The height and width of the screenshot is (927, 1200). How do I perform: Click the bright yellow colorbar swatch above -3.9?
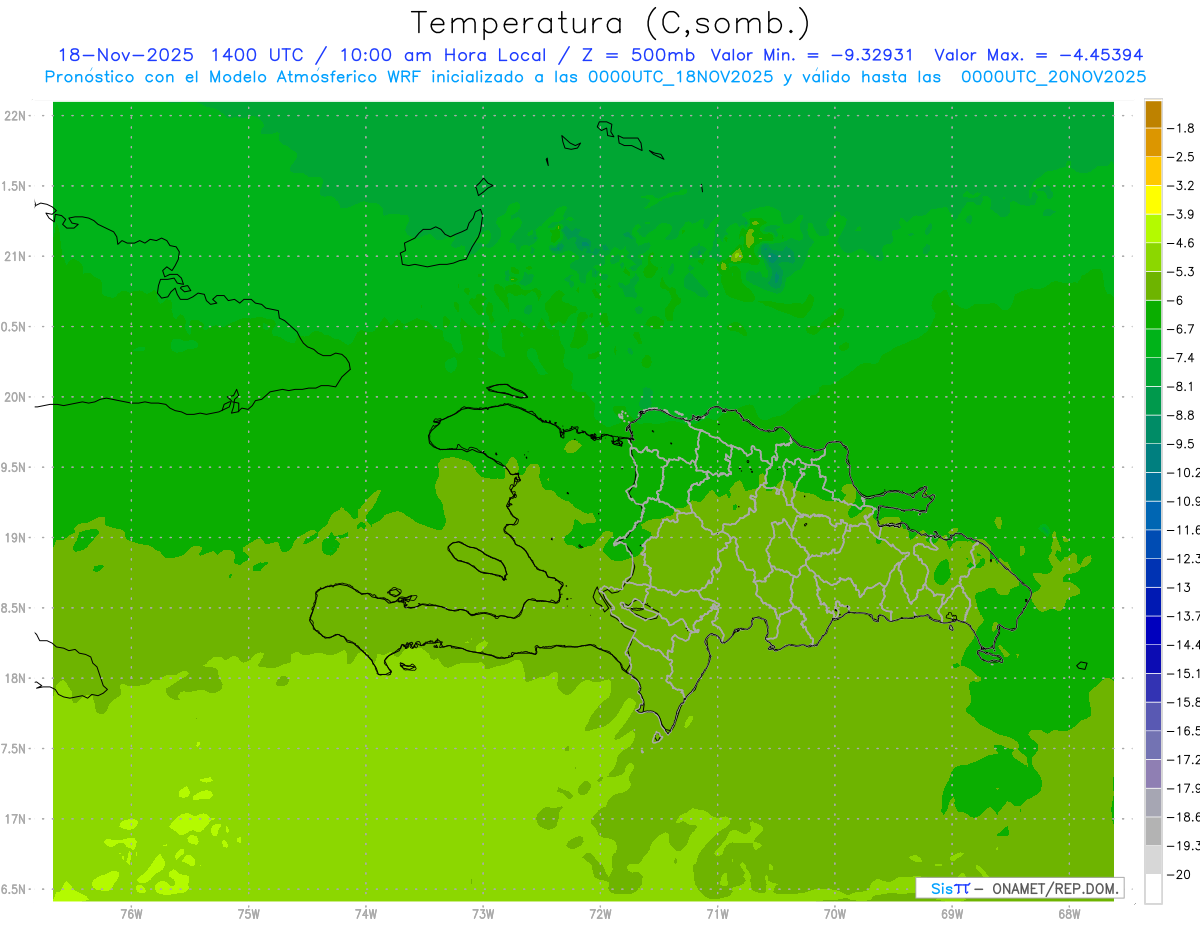[x=1153, y=200]
